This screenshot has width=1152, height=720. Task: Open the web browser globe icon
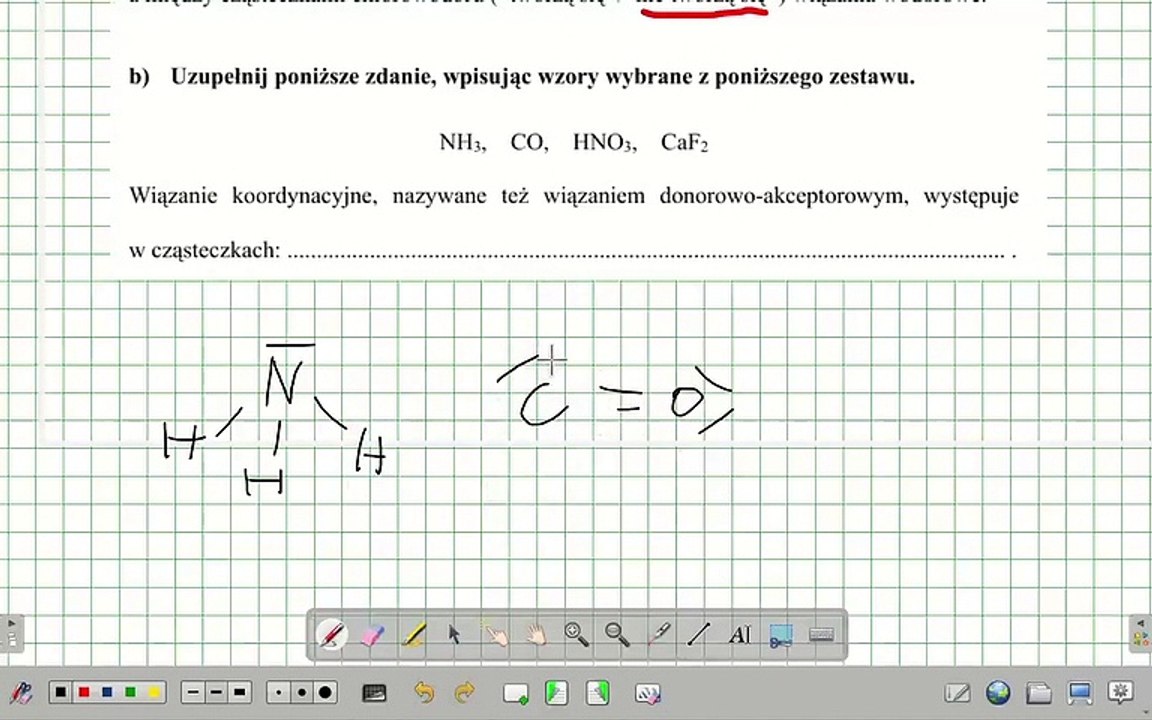[x=998, y=693]
